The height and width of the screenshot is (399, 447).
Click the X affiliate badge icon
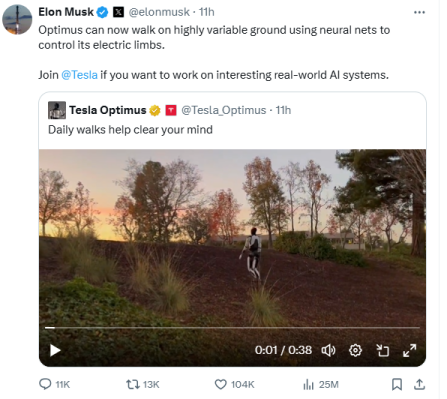(x=118, y=12)
